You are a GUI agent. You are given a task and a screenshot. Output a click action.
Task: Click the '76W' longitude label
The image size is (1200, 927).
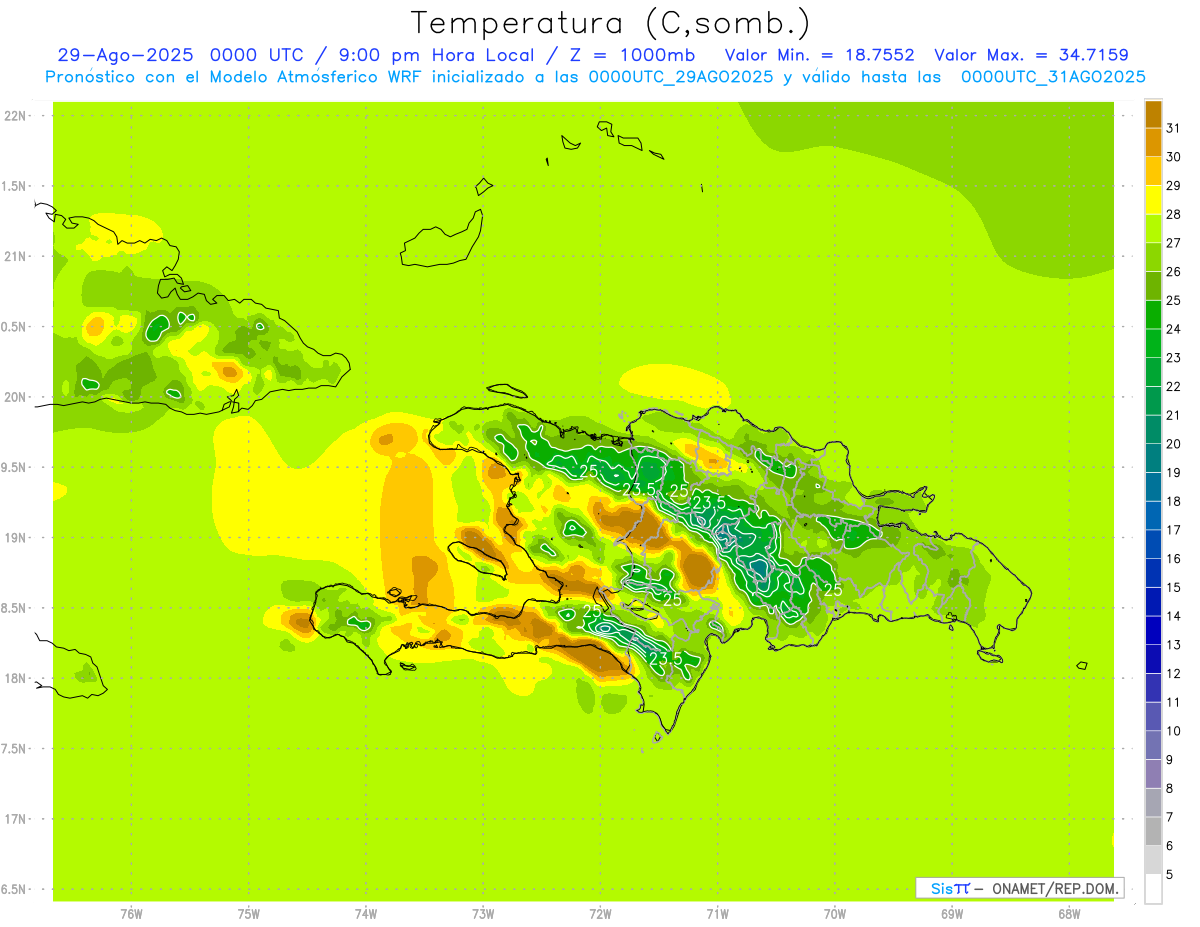click(x=131, y=913)
